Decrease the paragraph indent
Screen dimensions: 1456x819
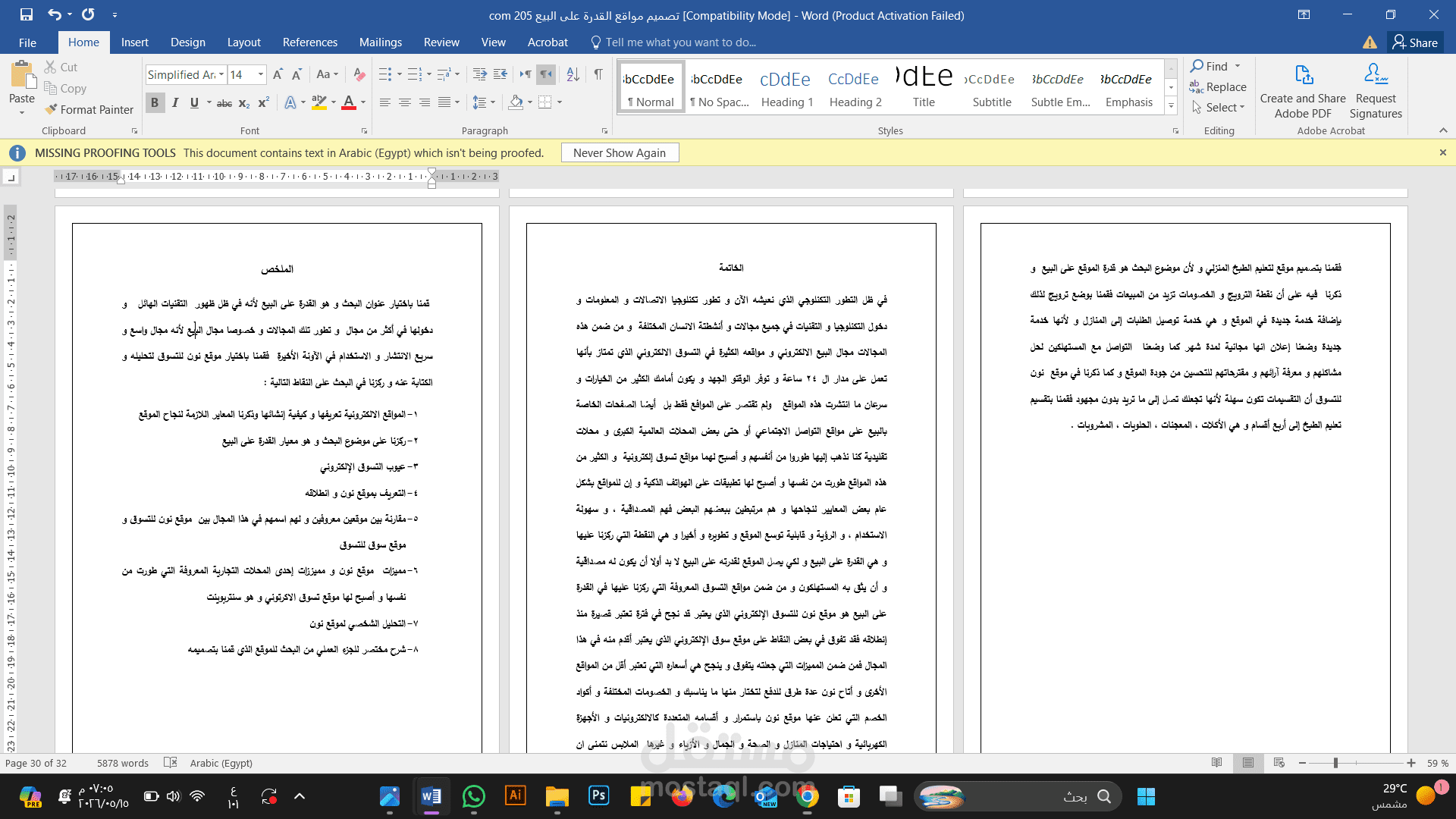pyautogui.click(x=480, y=74)
